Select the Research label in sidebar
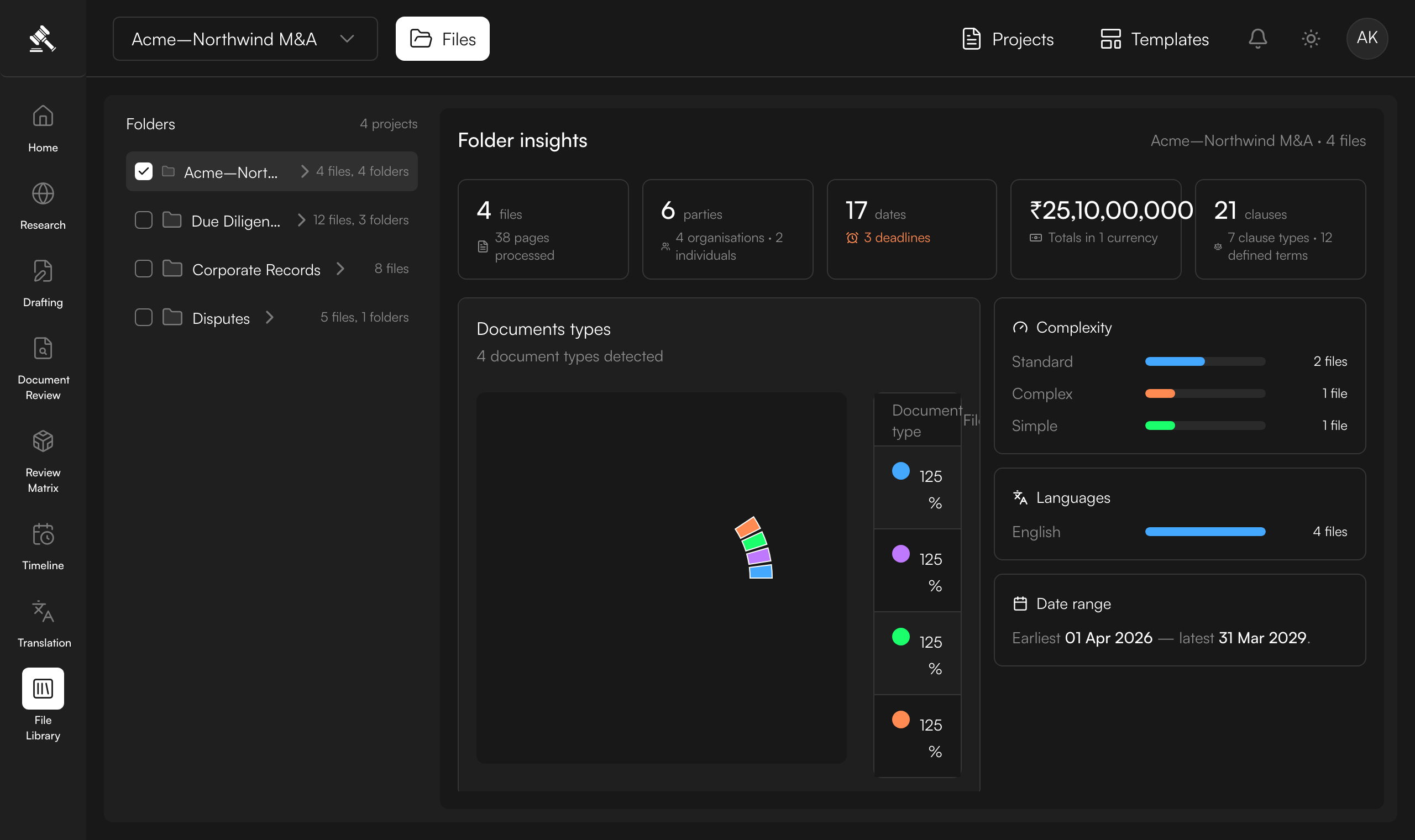This screenshot has width=1415, height=840. coord(43,225)
